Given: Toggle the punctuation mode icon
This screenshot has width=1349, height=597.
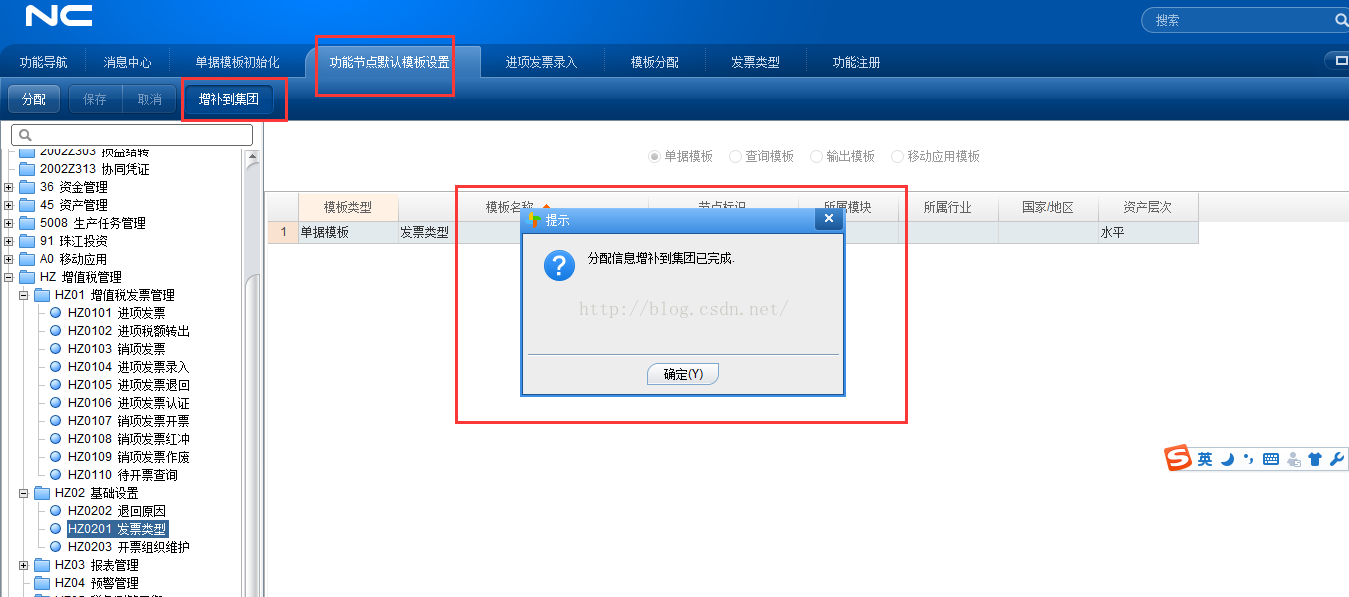Looking at the screenshot, I should click(1249, 459).
